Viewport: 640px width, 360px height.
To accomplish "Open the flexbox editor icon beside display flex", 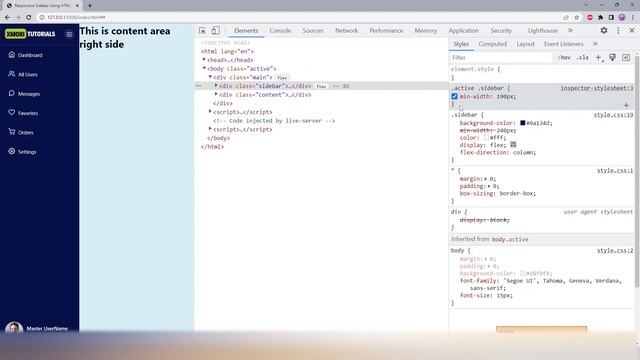I will [513, 145].
